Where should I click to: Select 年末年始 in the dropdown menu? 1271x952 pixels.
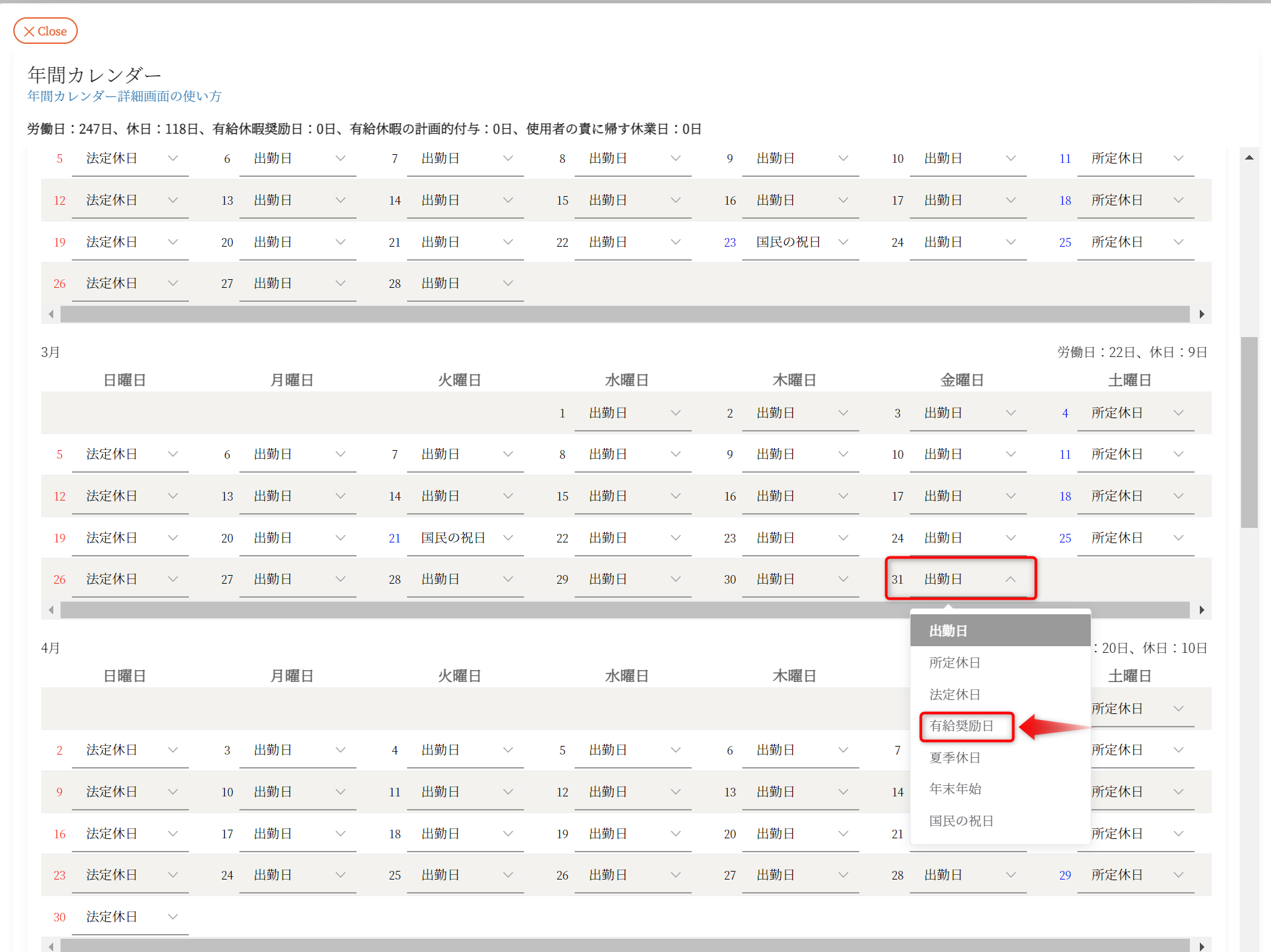pos(955,789)
